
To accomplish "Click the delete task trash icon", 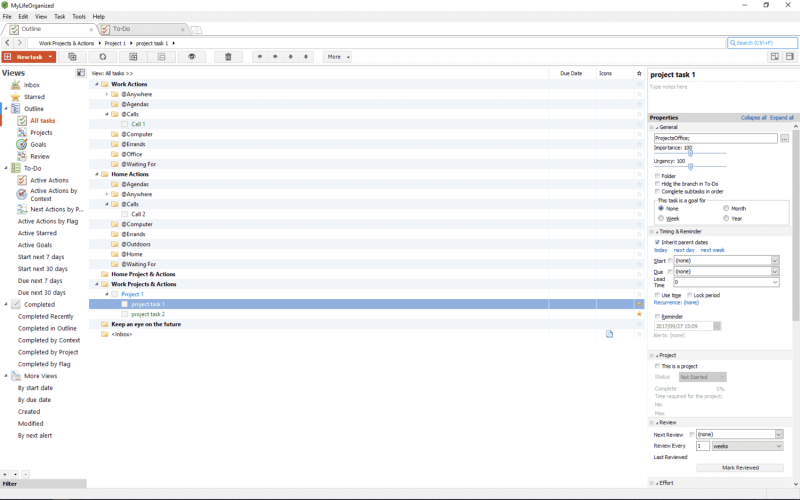I will (228, 57).
